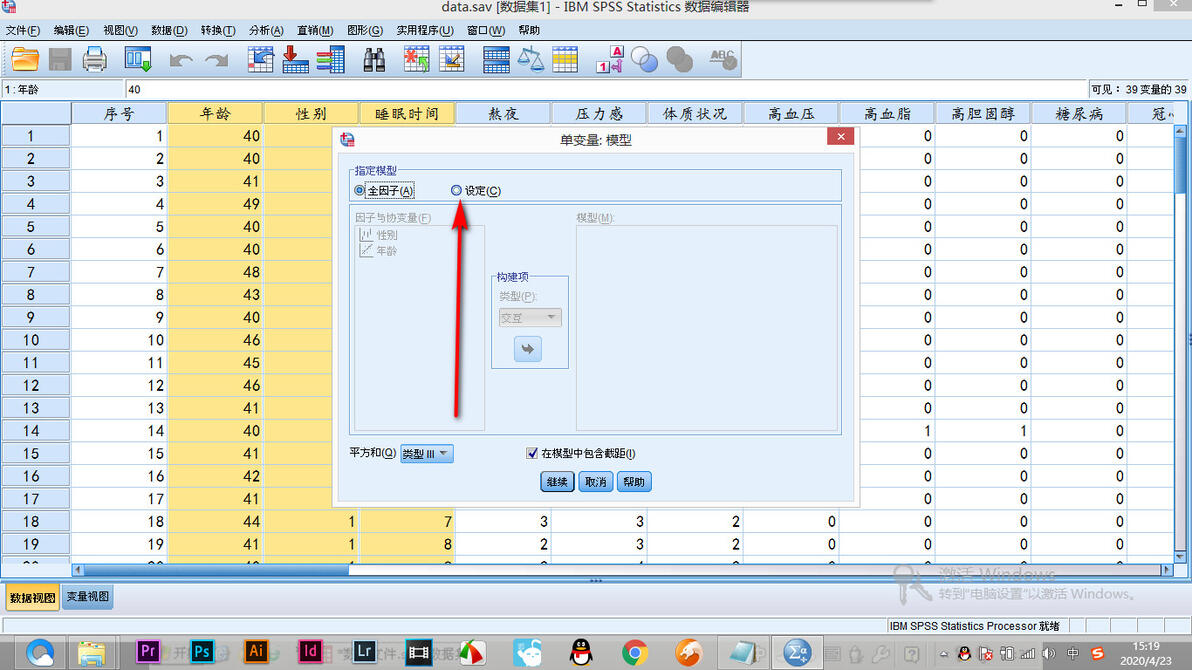
Task: Click the 帮助 help button in dialog
Action: (x=634, y=481)
